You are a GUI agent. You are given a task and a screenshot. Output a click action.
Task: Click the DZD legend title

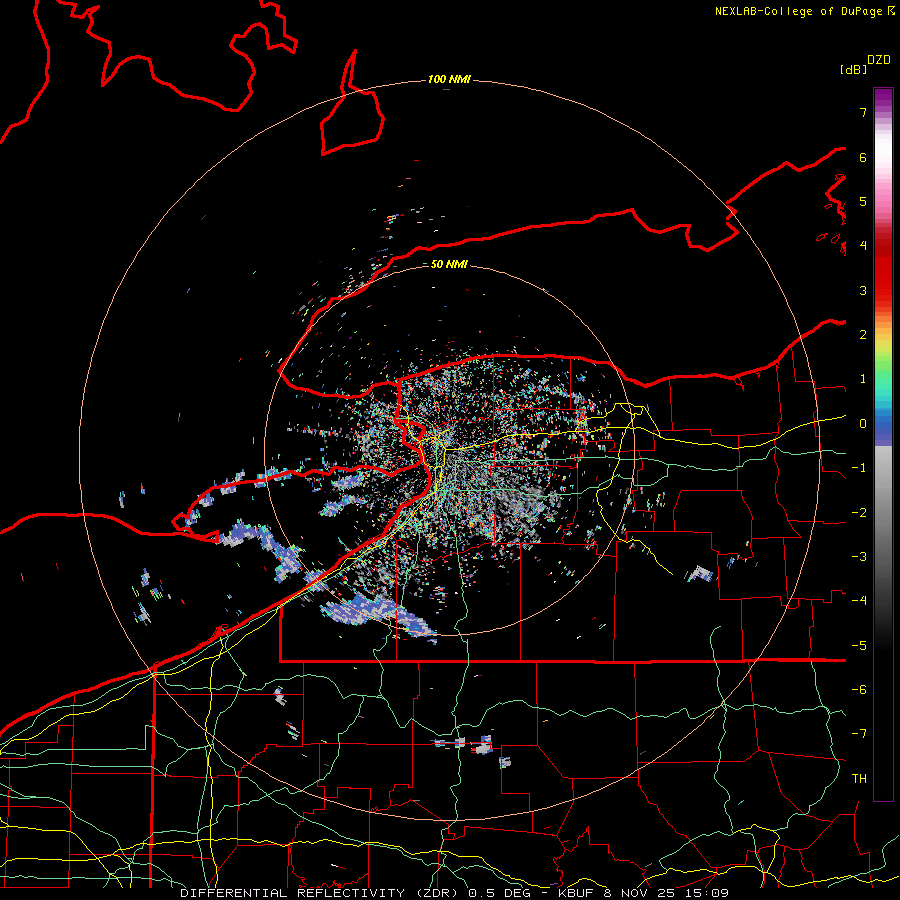(x=879, y=60)
